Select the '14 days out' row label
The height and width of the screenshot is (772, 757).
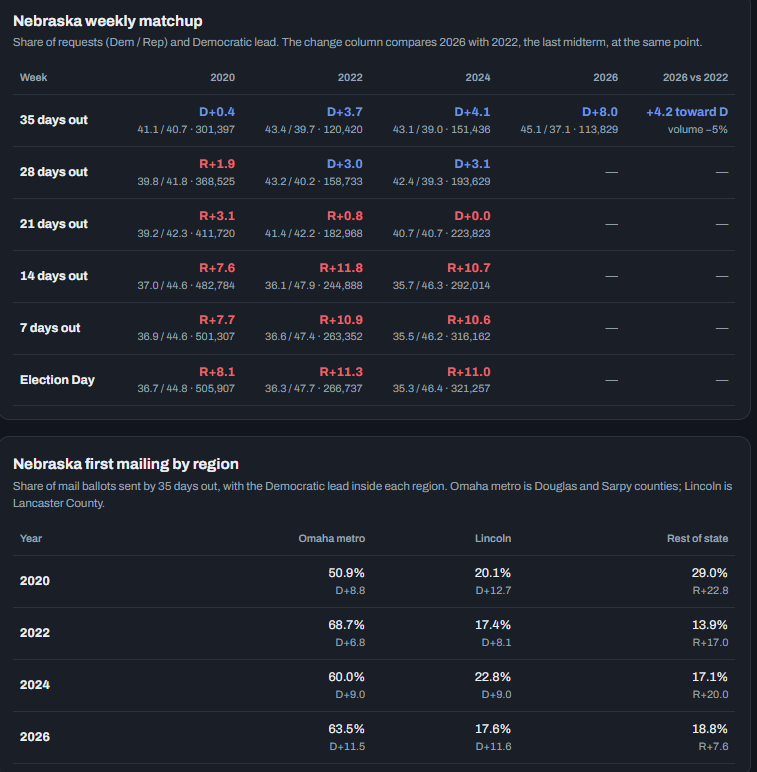pyautogui.click(x=54, y=276)
